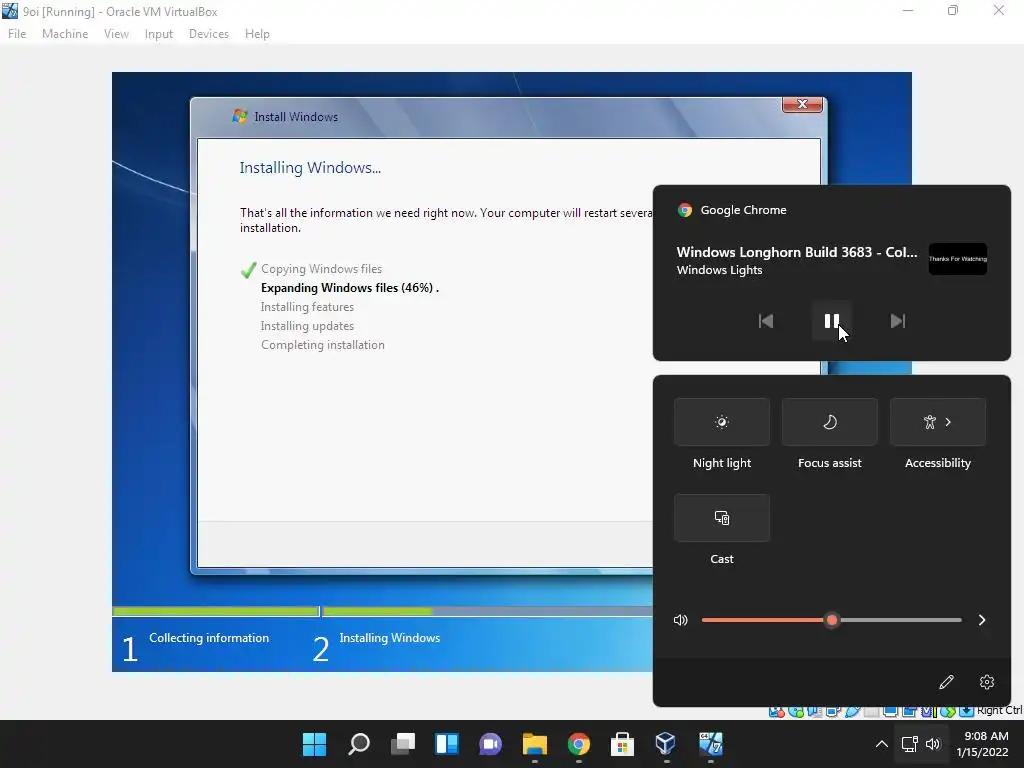Screen dimensions: 1024x768
Task: Click the 'Copying Windows files' step text
Action: 321,269
